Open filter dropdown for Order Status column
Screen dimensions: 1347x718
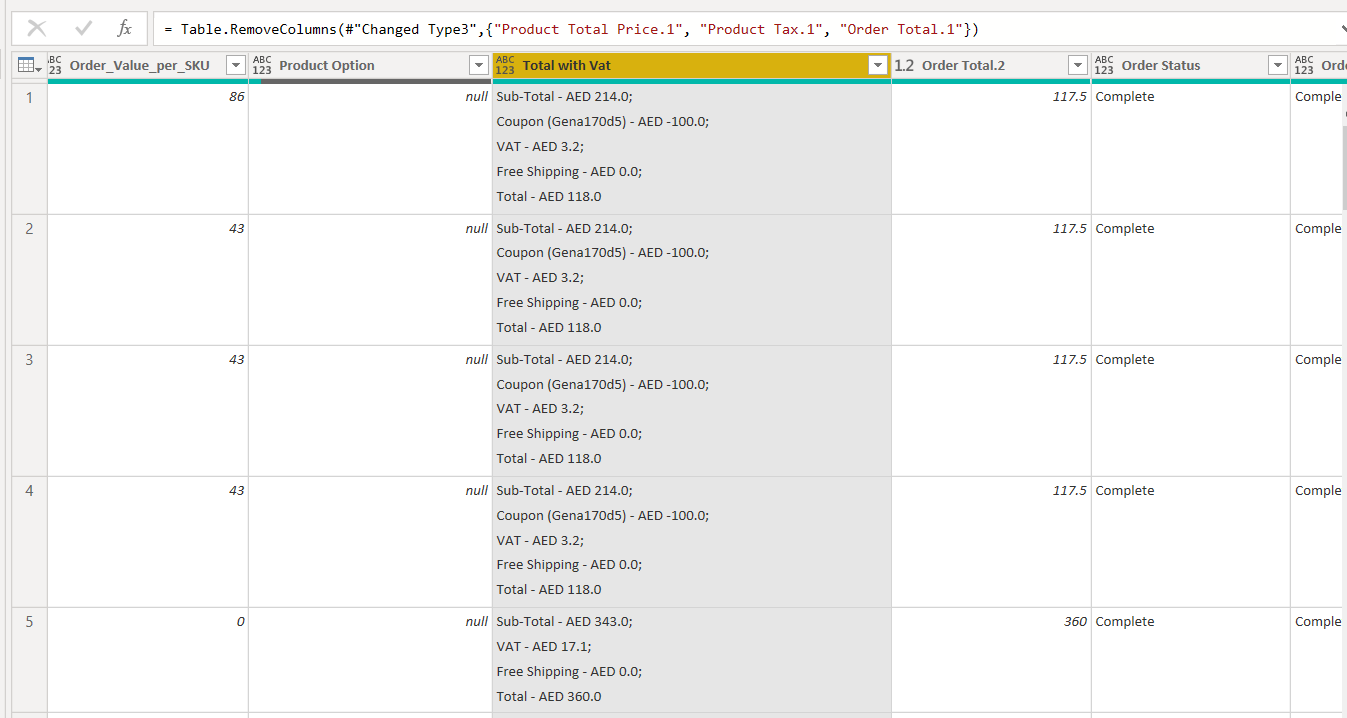[1277, 65]
